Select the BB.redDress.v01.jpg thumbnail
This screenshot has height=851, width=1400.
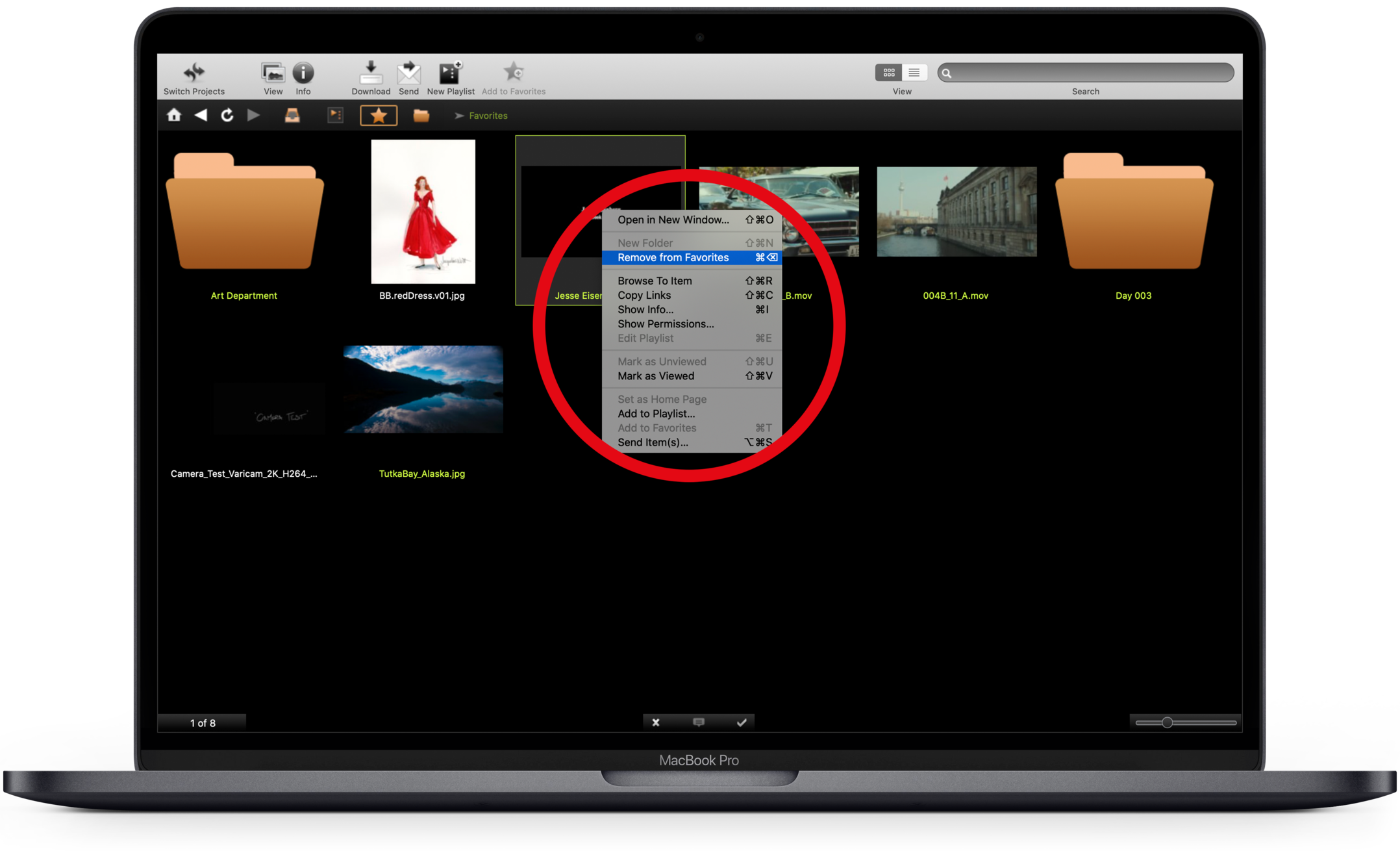click(423, 212)
